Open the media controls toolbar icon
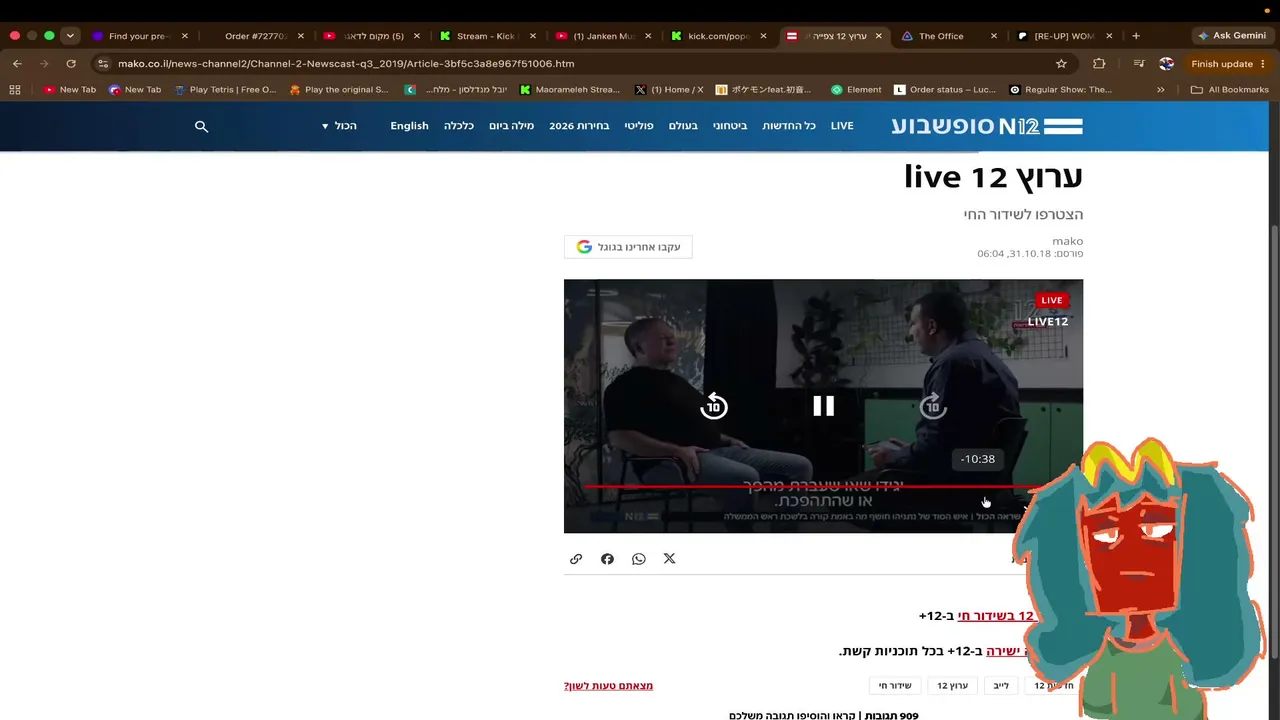Image resolution: width=1280 pixels, height=720 pixels. point(1138,63)
